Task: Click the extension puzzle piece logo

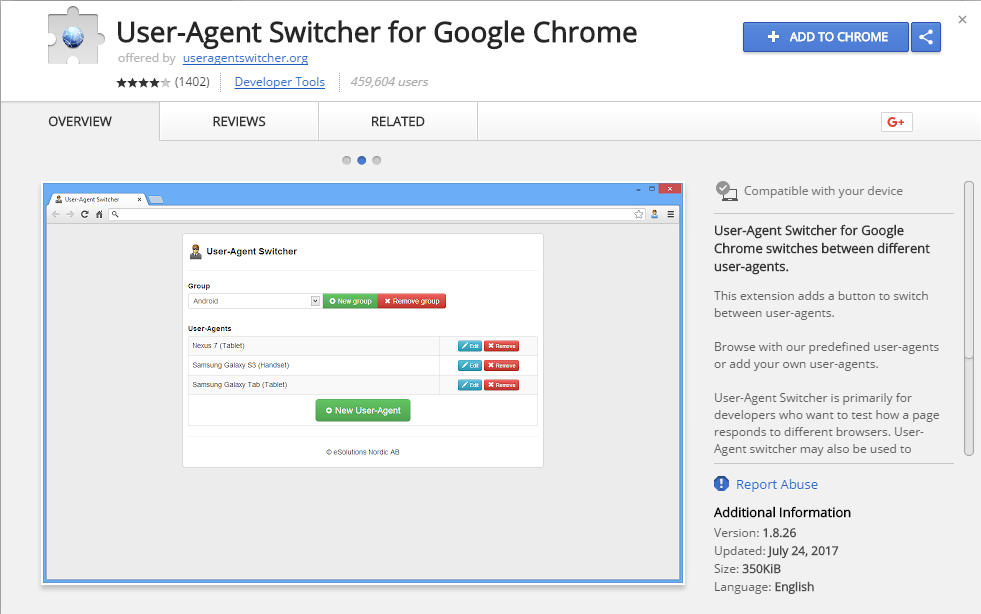Action: pos(75,36)
